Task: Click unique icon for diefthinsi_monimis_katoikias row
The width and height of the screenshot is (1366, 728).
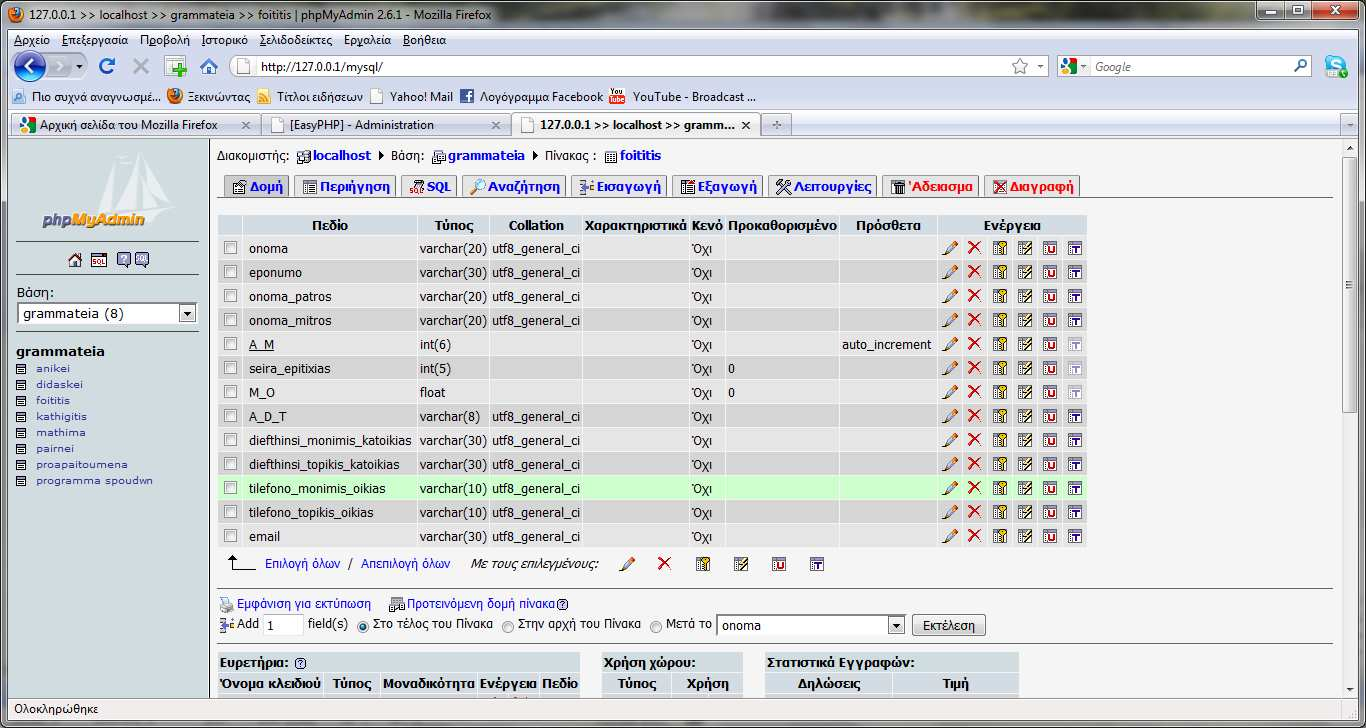Action: tap(1050, 440)
